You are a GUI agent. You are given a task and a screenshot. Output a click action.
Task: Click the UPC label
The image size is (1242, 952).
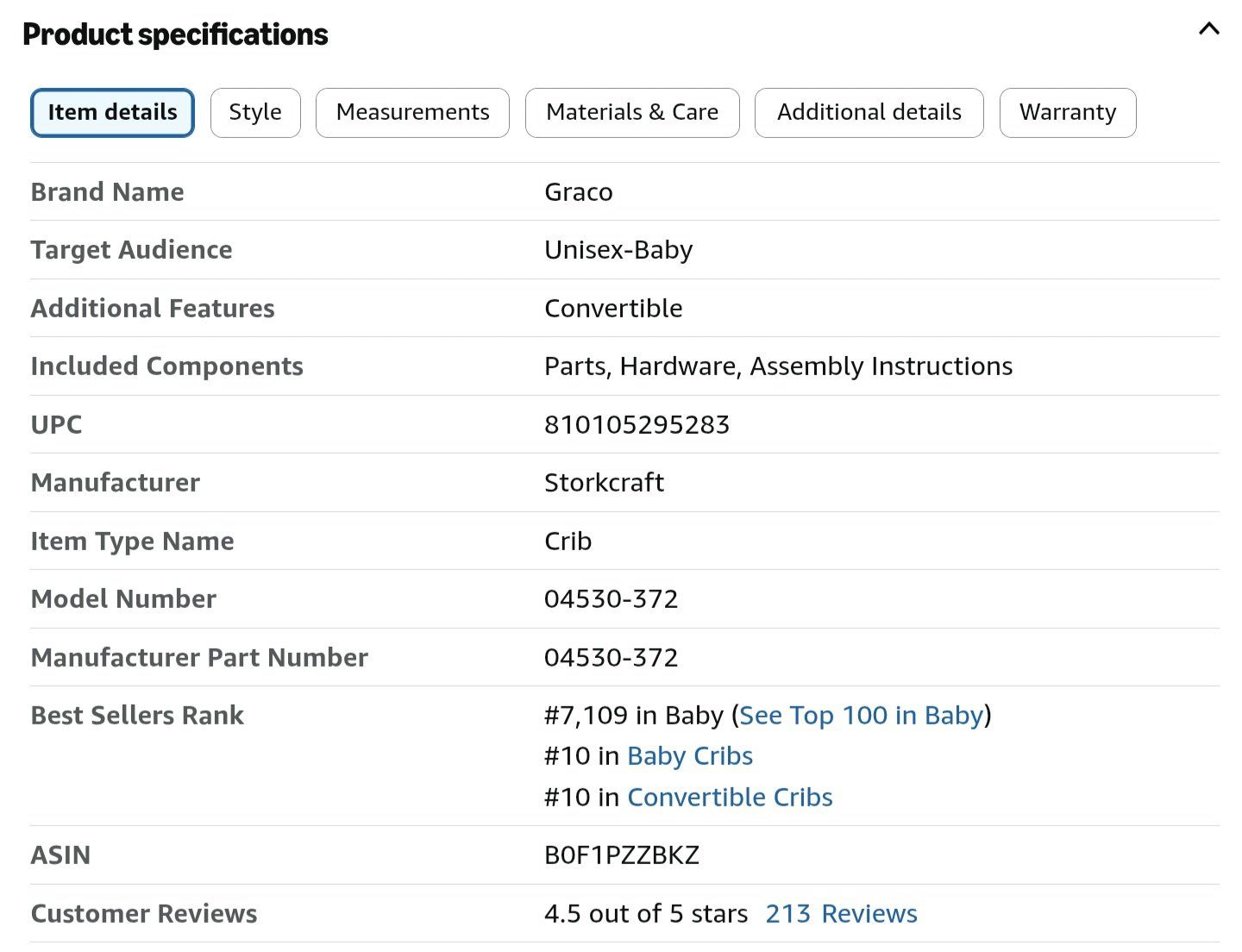click(x=56, y=424)
